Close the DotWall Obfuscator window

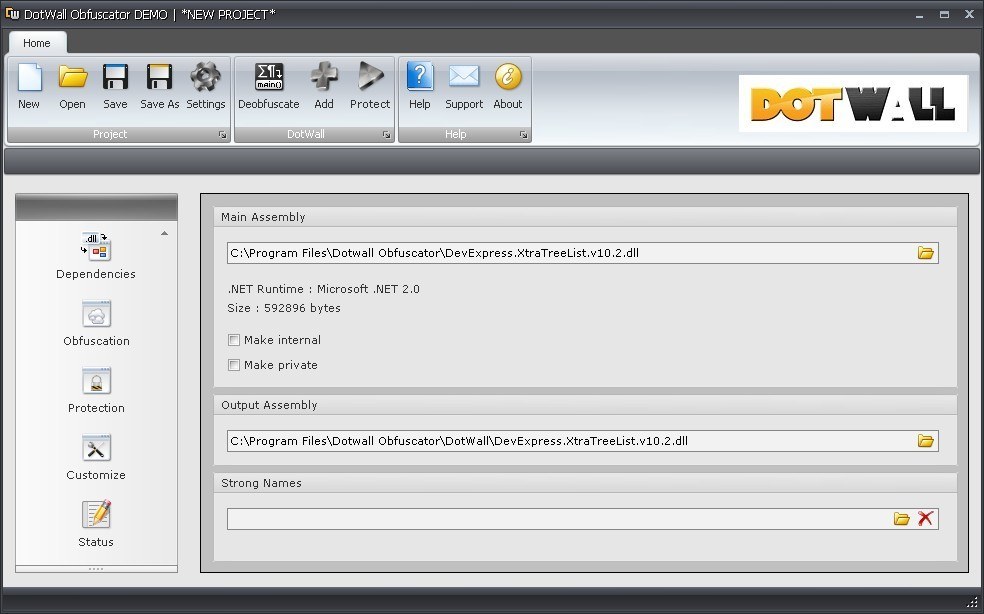click(969, 14)
